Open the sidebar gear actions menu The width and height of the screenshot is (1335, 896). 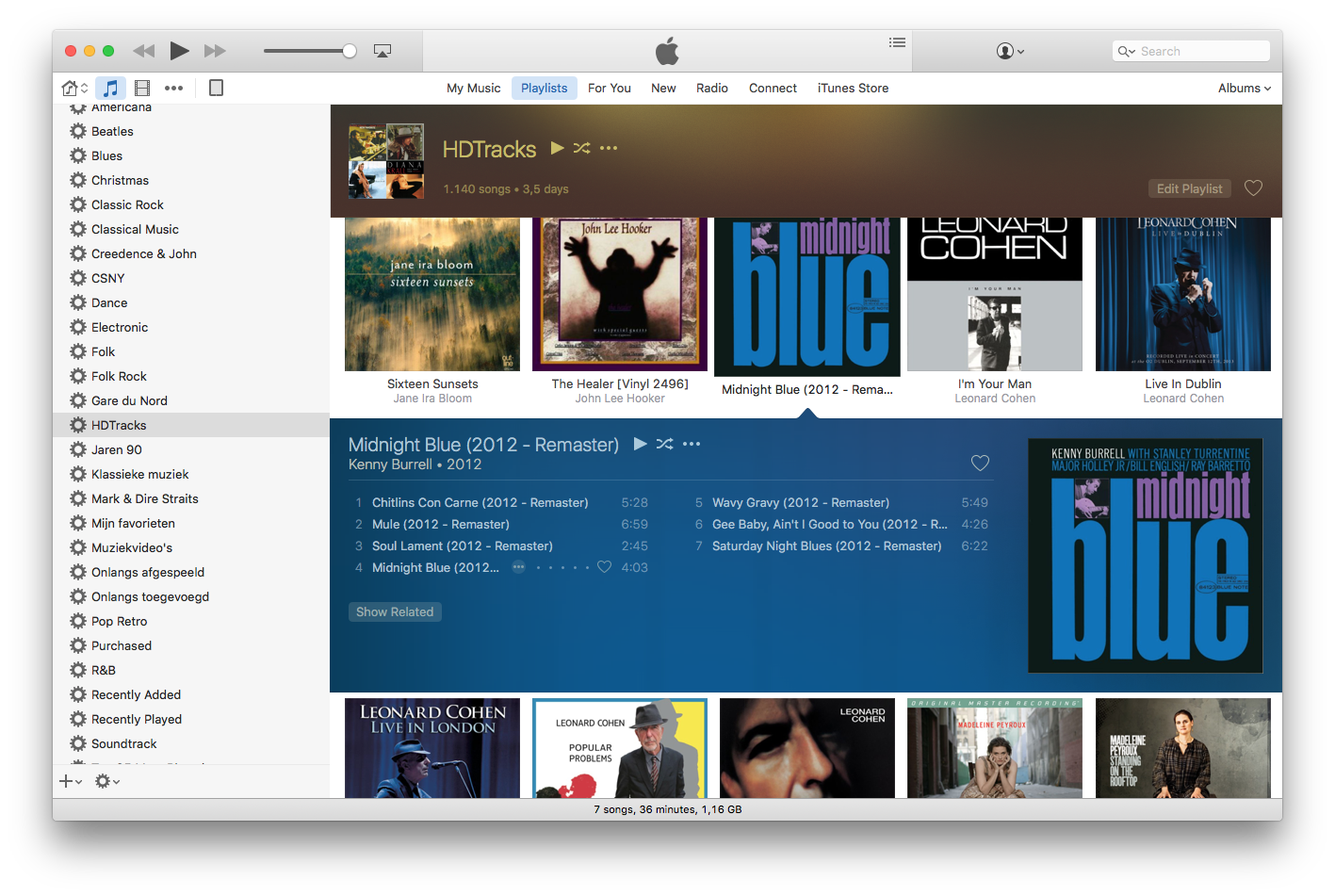point(107,781)
